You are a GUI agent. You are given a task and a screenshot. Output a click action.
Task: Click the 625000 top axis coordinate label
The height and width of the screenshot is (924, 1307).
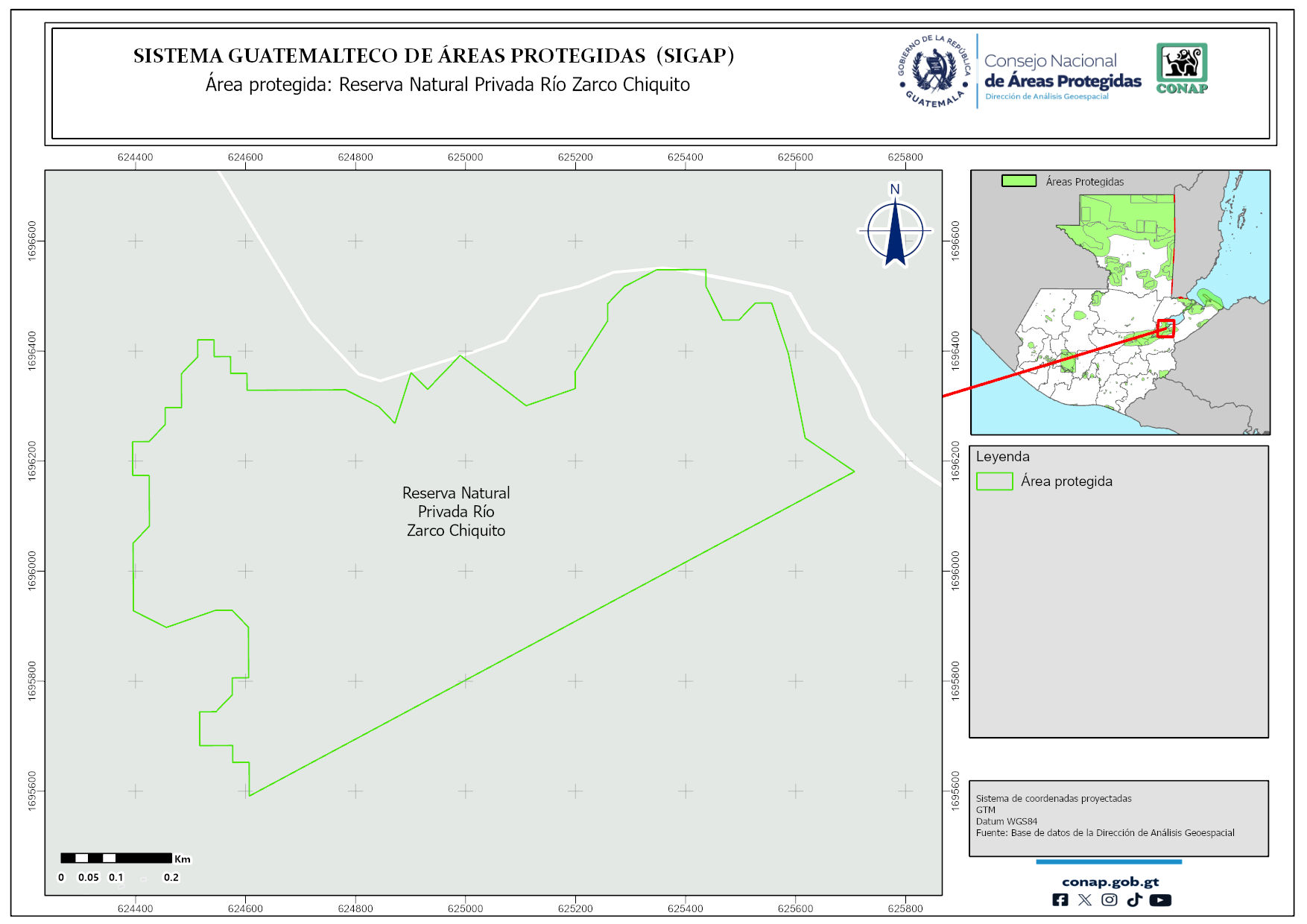coord(465,157)
